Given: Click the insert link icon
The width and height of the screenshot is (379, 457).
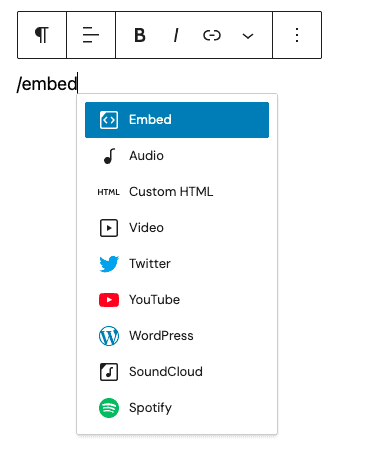Looking at the screenshot, I should 212,35.
